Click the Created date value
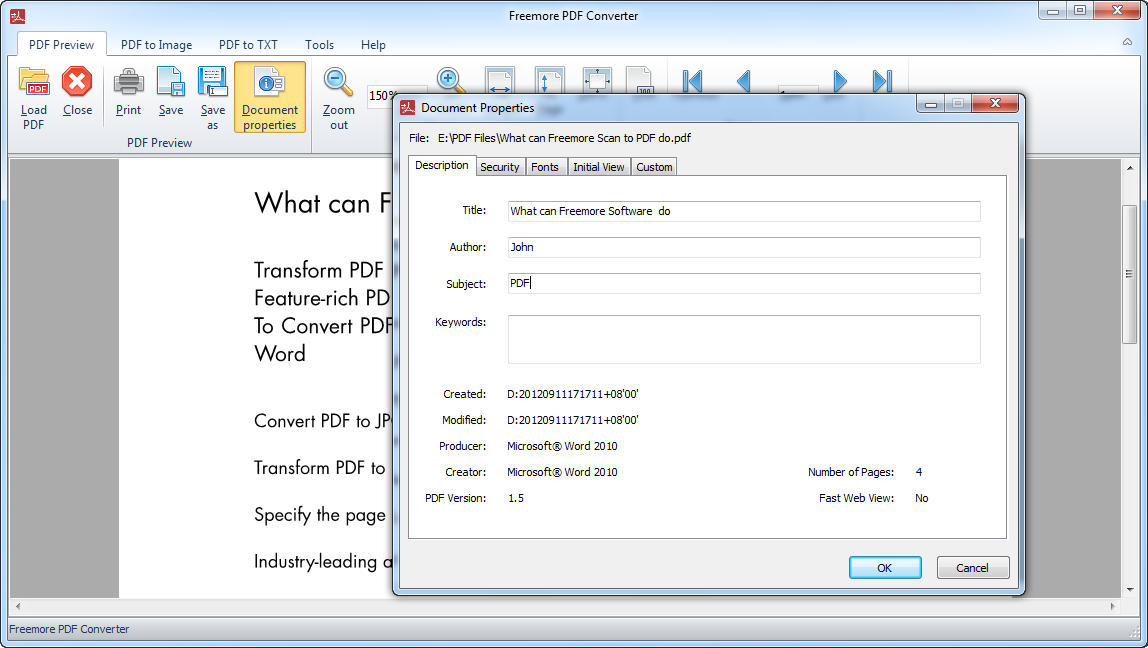This screenshot has height=648, width=1148. [x=573, y=394]
